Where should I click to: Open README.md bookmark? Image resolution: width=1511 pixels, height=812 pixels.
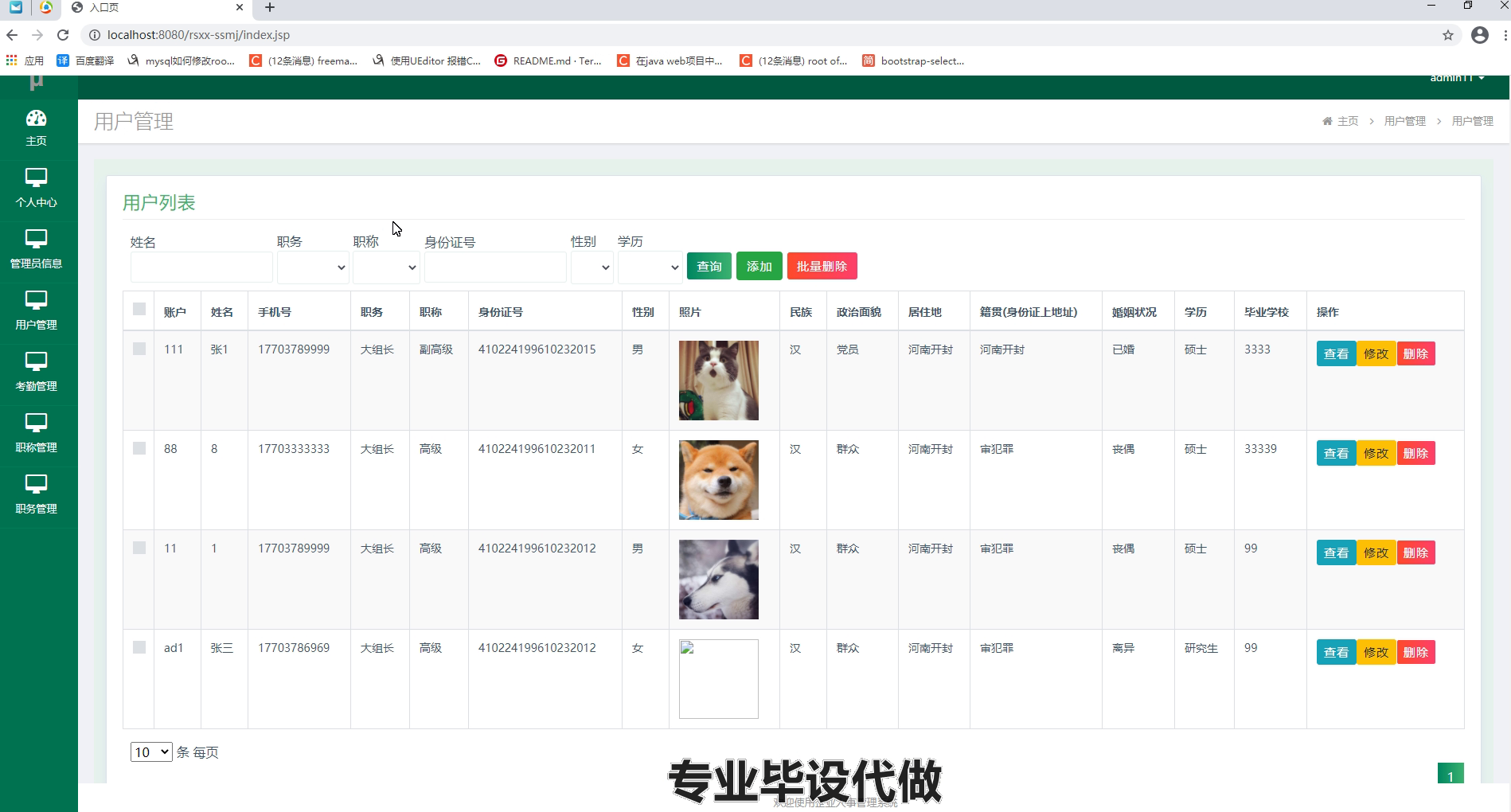coord(548,61)
